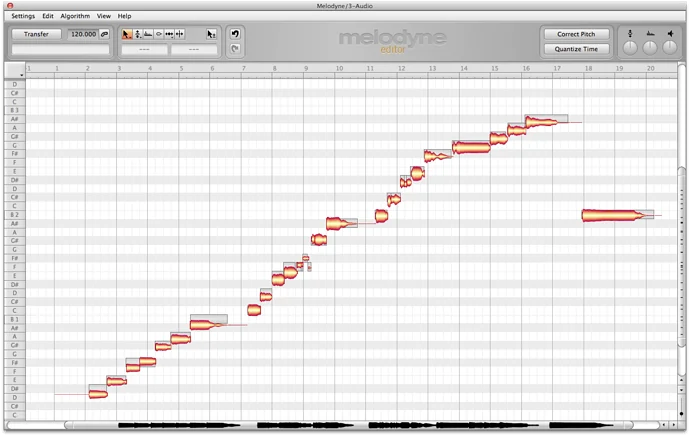The width and height of the screenshot is (690, 436).
Task: Click the Redo arrow button
Action: coord(235,49)
